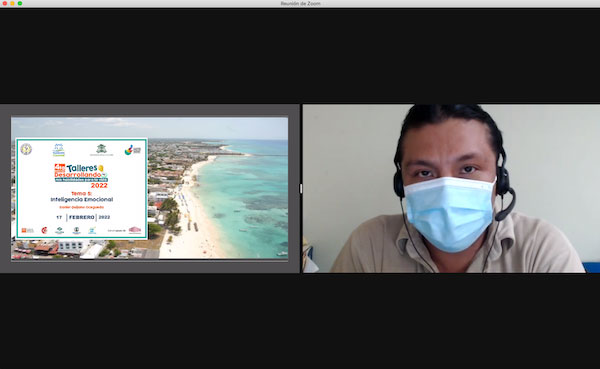The image size is (600, 369).
Task: Click the blue-green logo beside the seal
Action: click(59, 150)
